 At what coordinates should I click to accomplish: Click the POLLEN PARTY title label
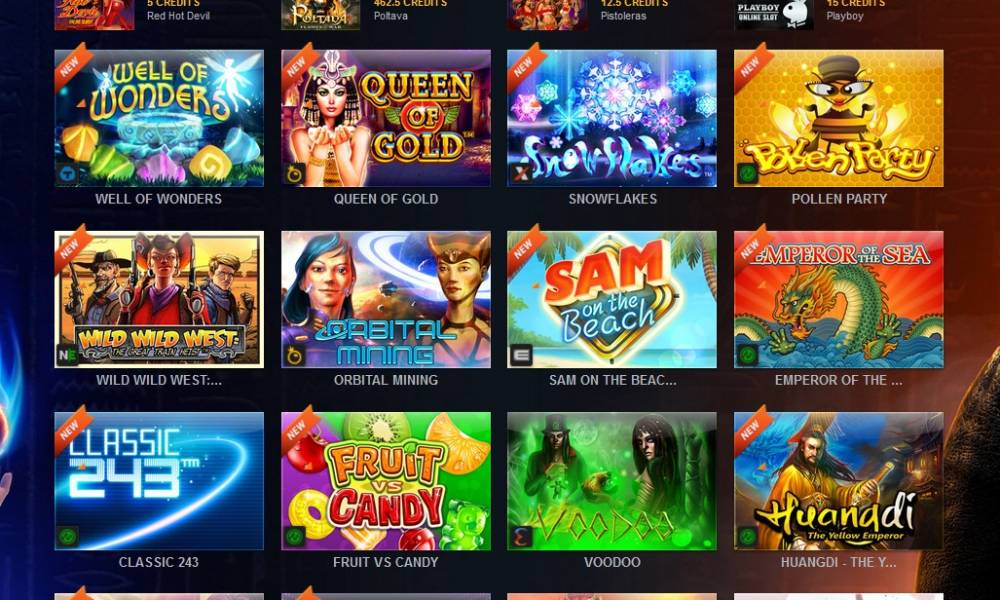click(839, 199)
